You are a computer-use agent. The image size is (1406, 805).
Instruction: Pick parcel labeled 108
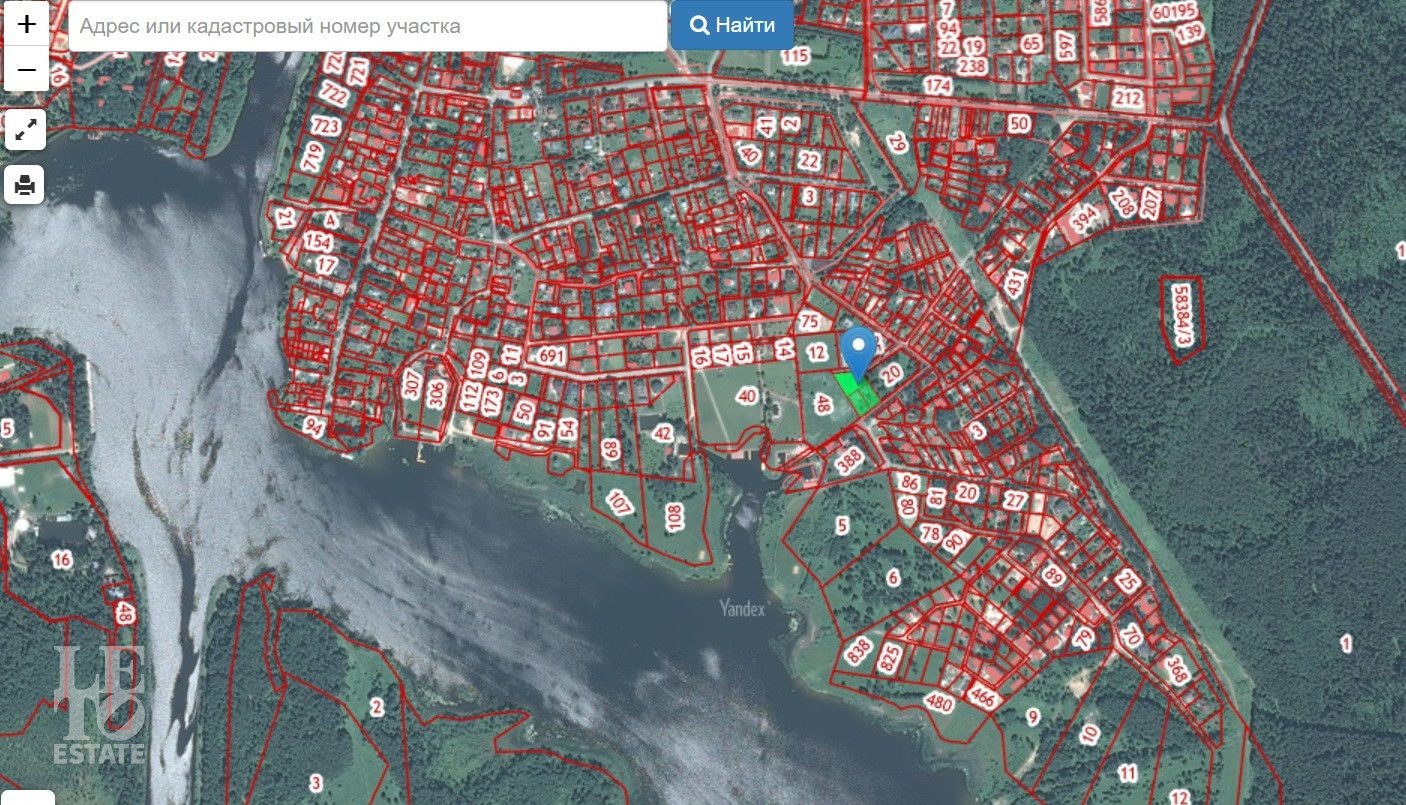[674, 517]
